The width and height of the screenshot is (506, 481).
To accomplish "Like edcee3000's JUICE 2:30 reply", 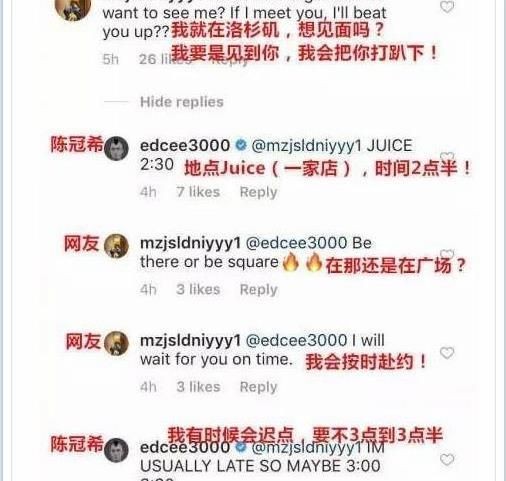I will [447, 157].
